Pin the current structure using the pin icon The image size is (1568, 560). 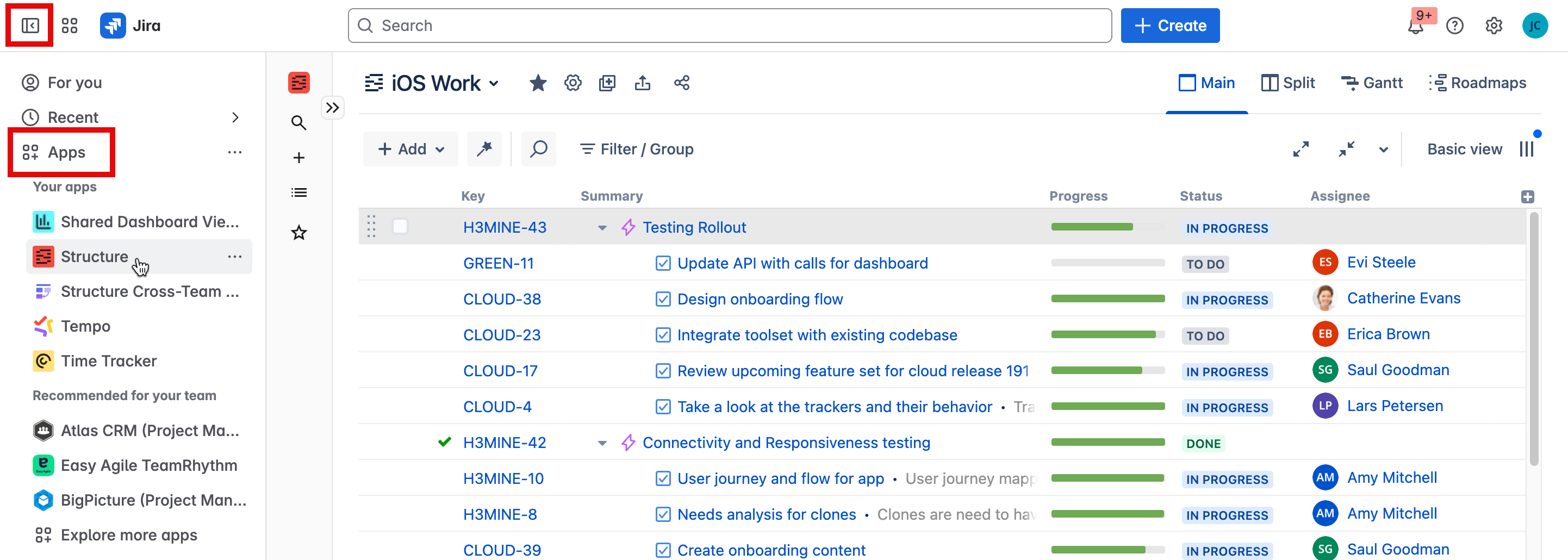tap(484, 148)
